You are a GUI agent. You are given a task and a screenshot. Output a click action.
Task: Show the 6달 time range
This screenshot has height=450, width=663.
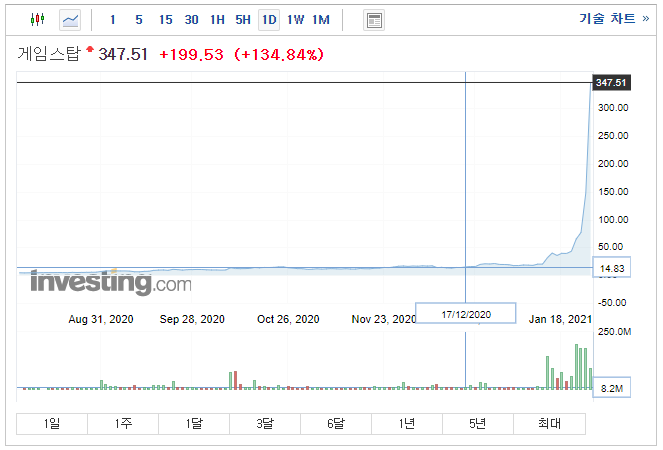336,423
